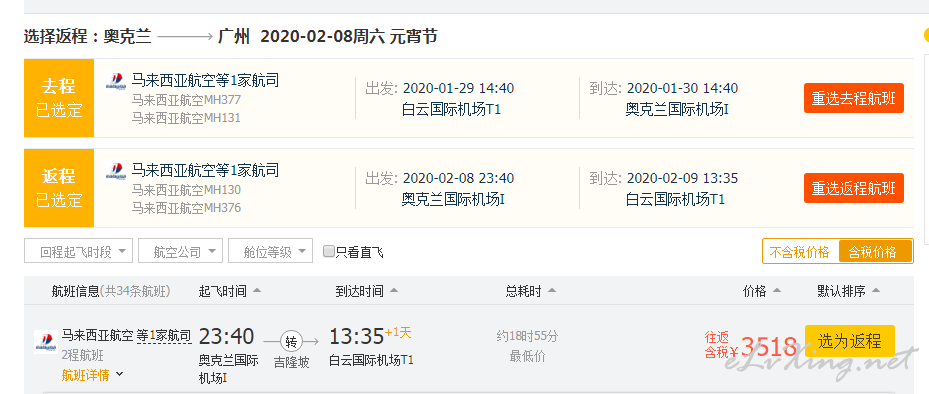Open the 回程起飞时段 dropdown

(78, 251)
